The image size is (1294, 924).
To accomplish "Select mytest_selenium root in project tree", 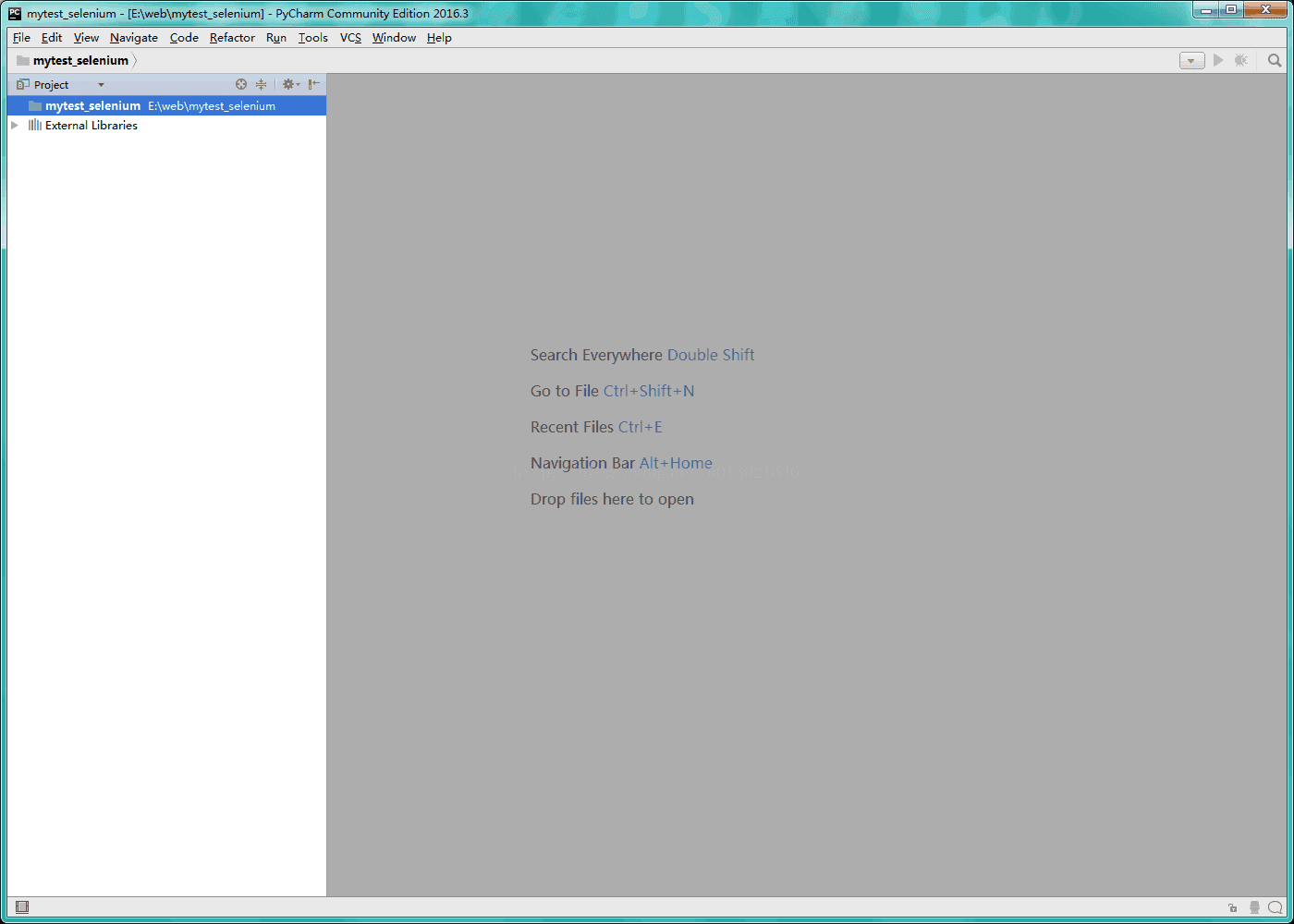I will click(x=166, y=106).
